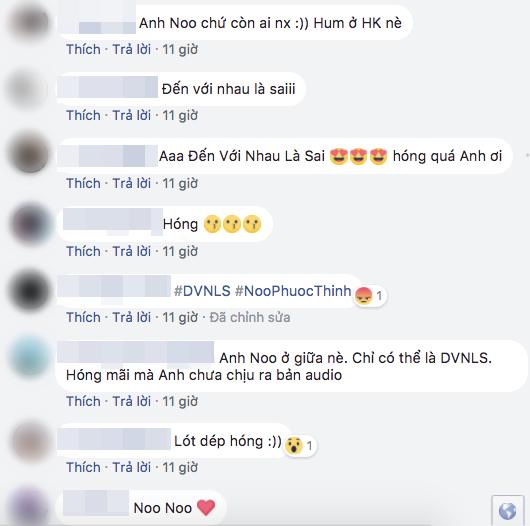Like the 'Aaa Đến Với Nhau Là Sai' comment

pyautogui.click(x=83, y=183)
